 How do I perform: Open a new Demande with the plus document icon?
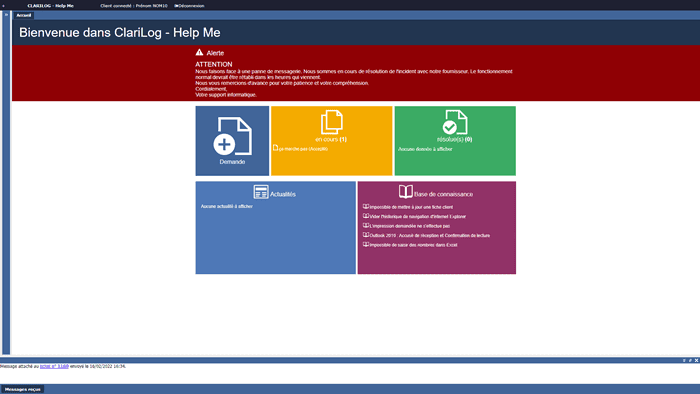232,136
